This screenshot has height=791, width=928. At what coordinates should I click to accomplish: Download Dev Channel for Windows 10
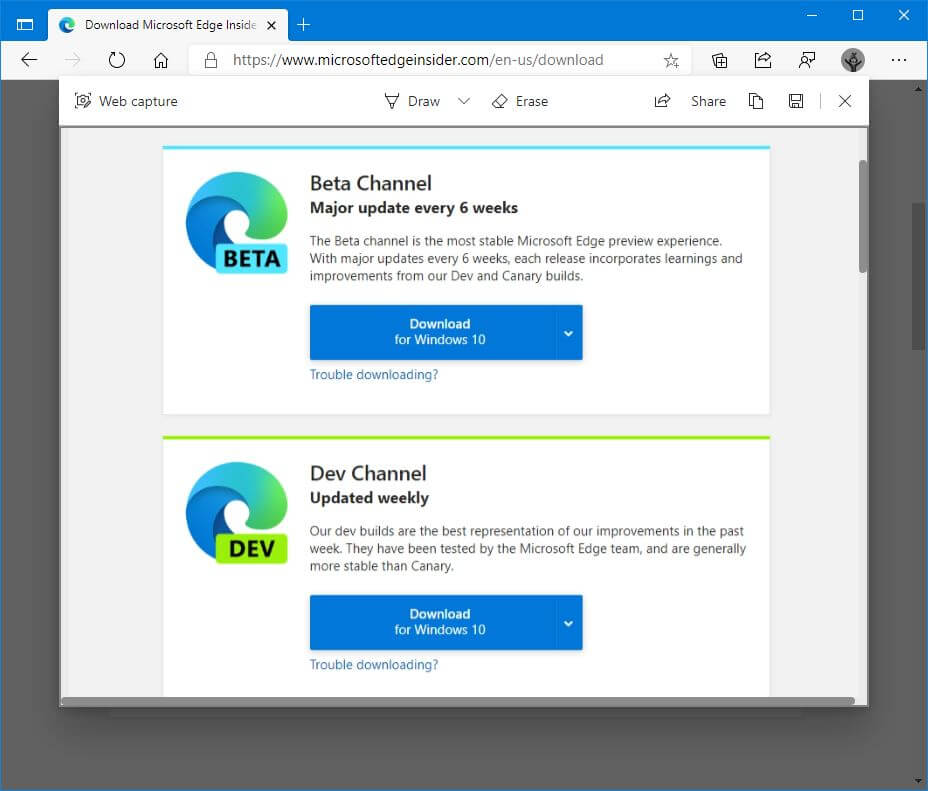(x=433, y=622)
